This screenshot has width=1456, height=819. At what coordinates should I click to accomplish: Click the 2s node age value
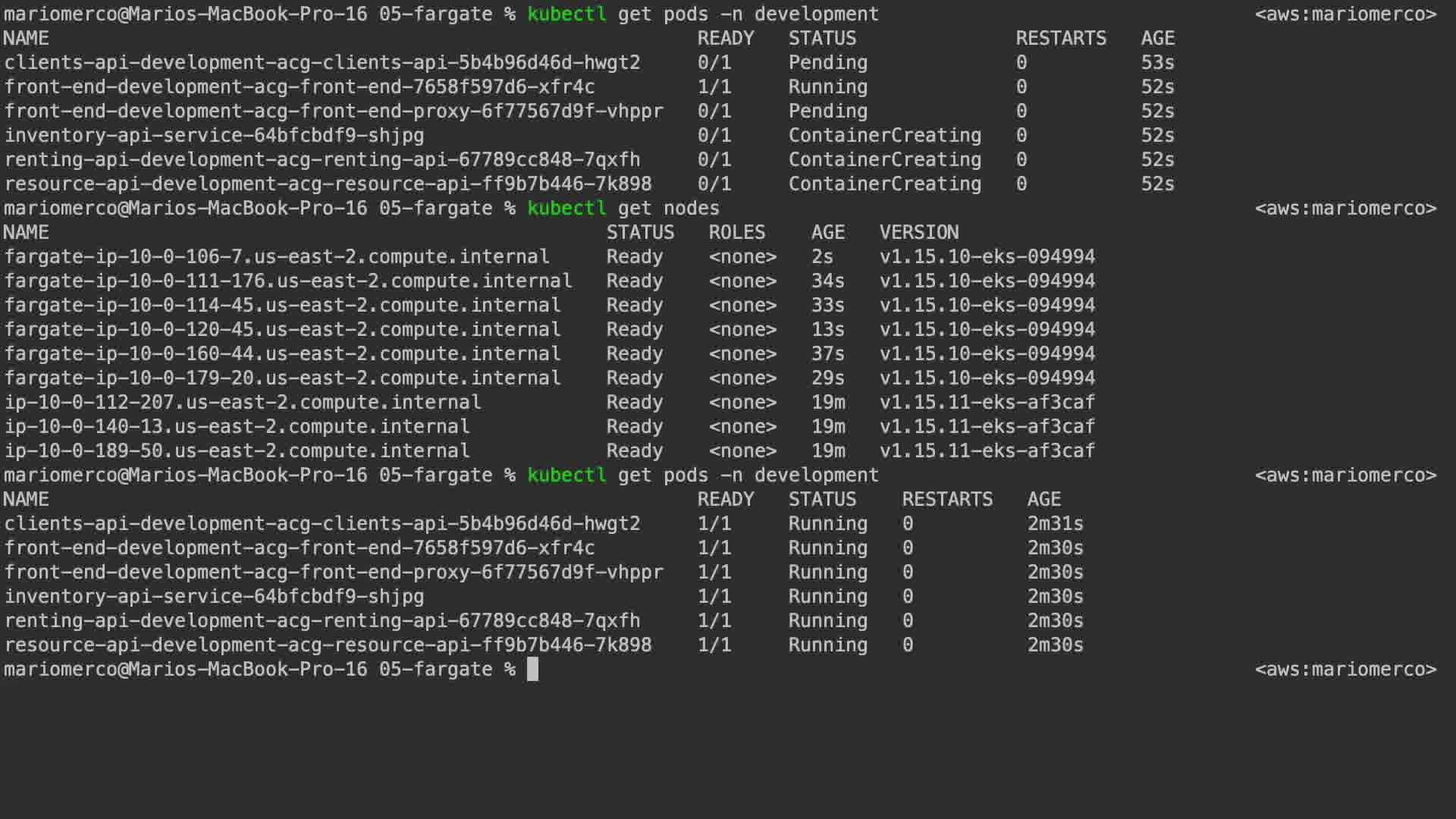click(x=822, y=256)
